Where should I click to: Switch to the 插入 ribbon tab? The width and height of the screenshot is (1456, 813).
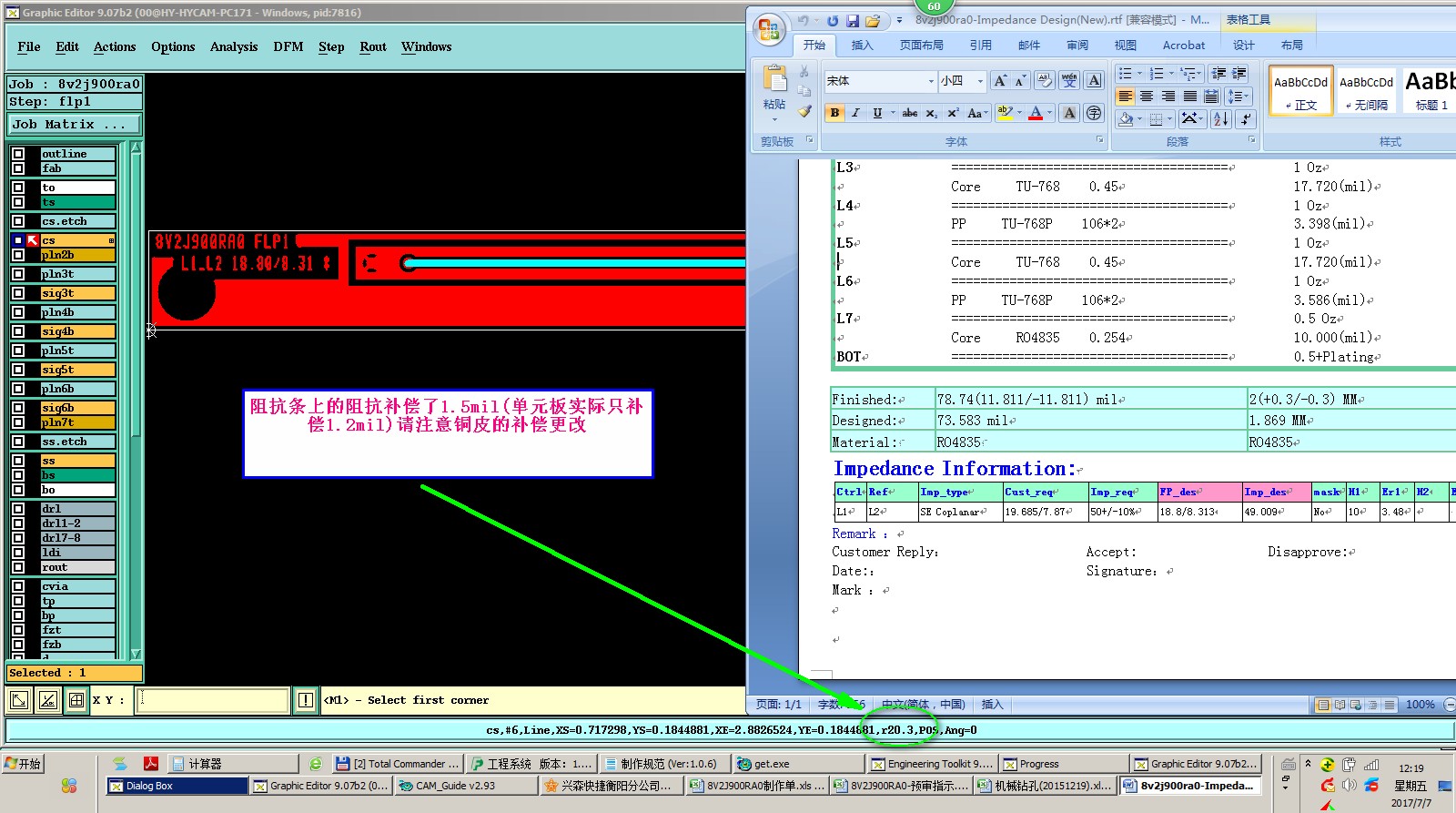tap(862, 46)
